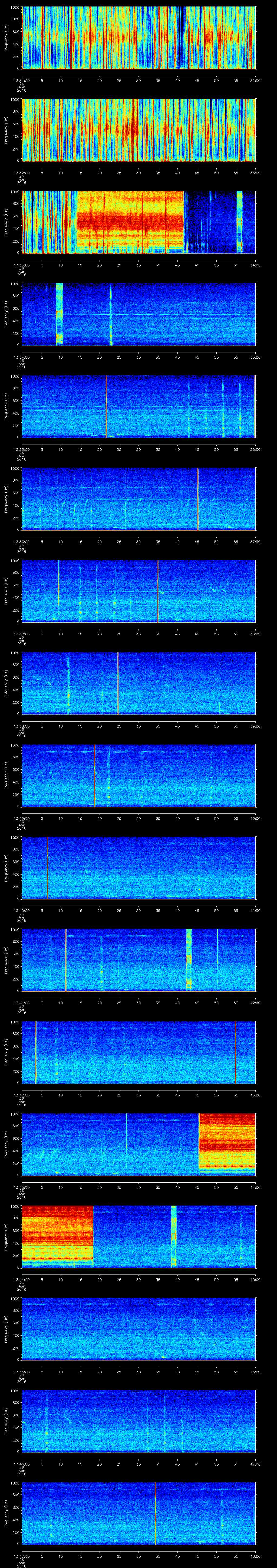
Task: Open the spectrogram panel starting at 13:41:00
Action: [x=139, y=960]
